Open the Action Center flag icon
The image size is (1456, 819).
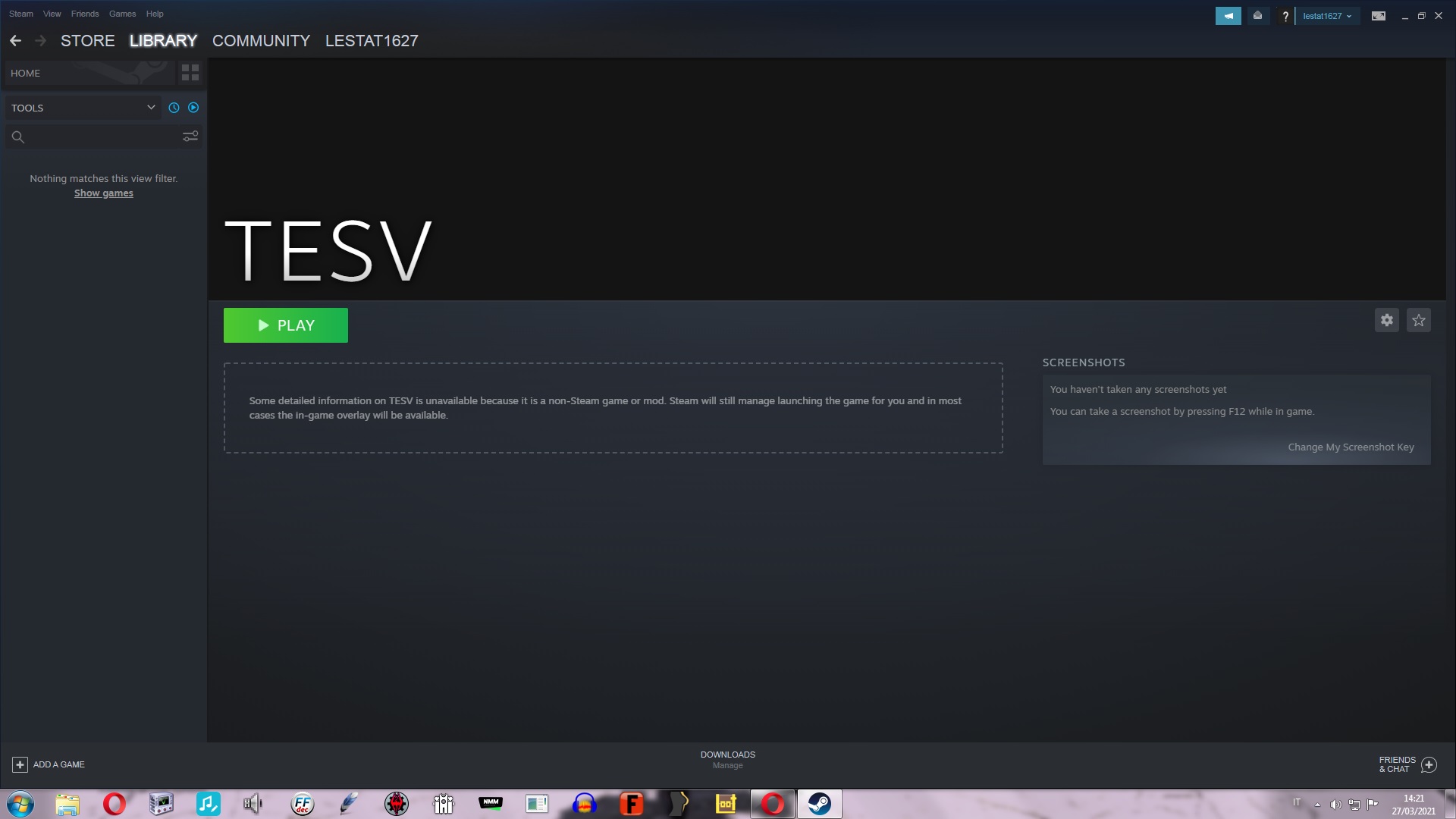[1372, 805]
